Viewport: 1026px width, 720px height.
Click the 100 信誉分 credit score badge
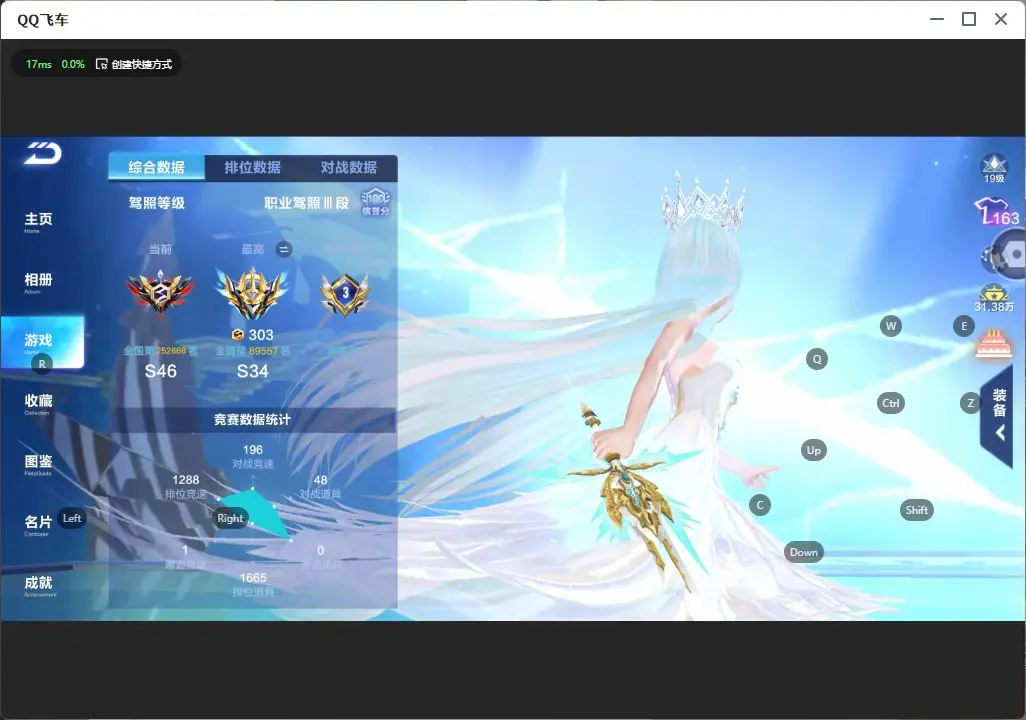click(376, 202)
